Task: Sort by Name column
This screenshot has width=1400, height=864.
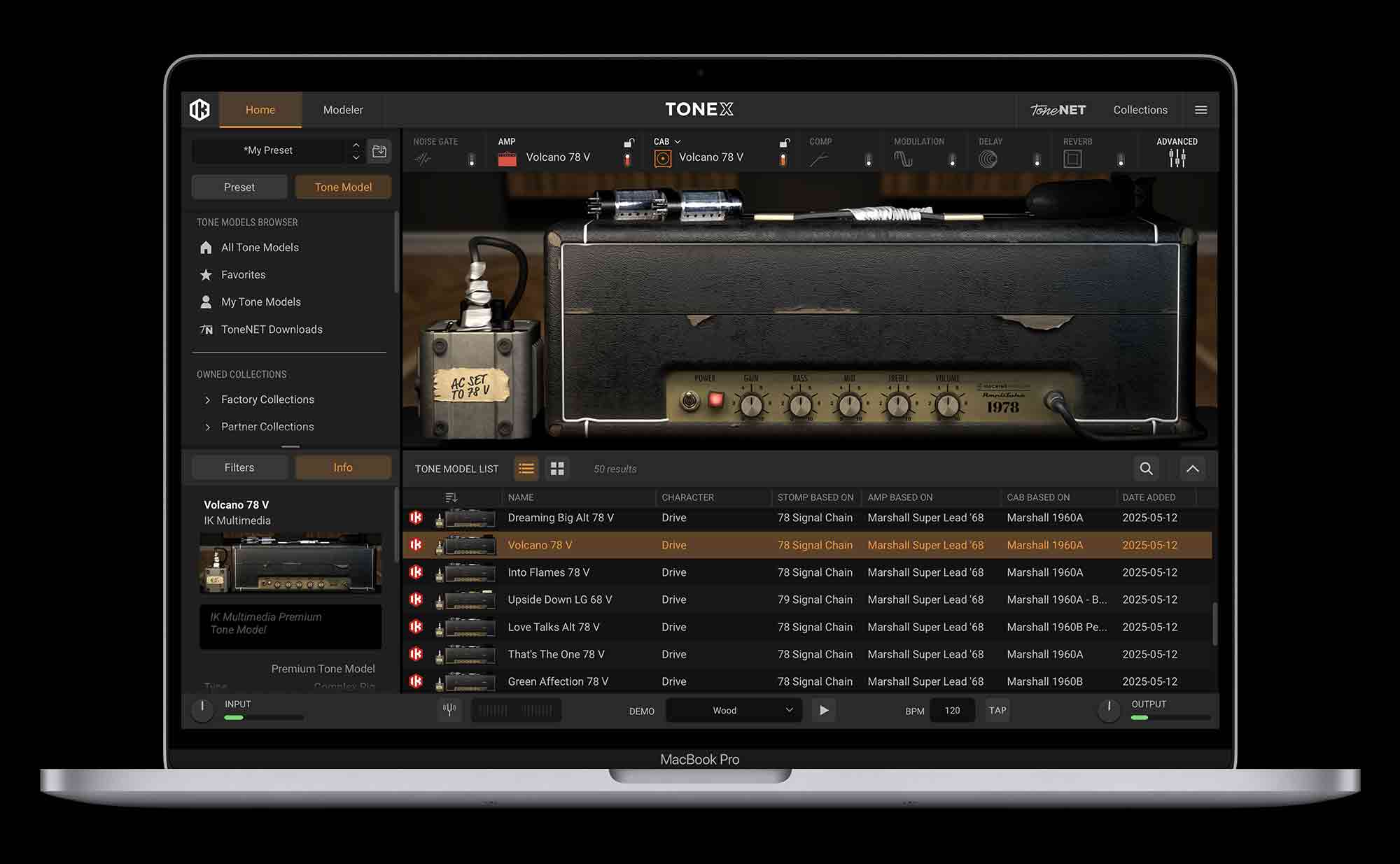Action: (521, 497)
